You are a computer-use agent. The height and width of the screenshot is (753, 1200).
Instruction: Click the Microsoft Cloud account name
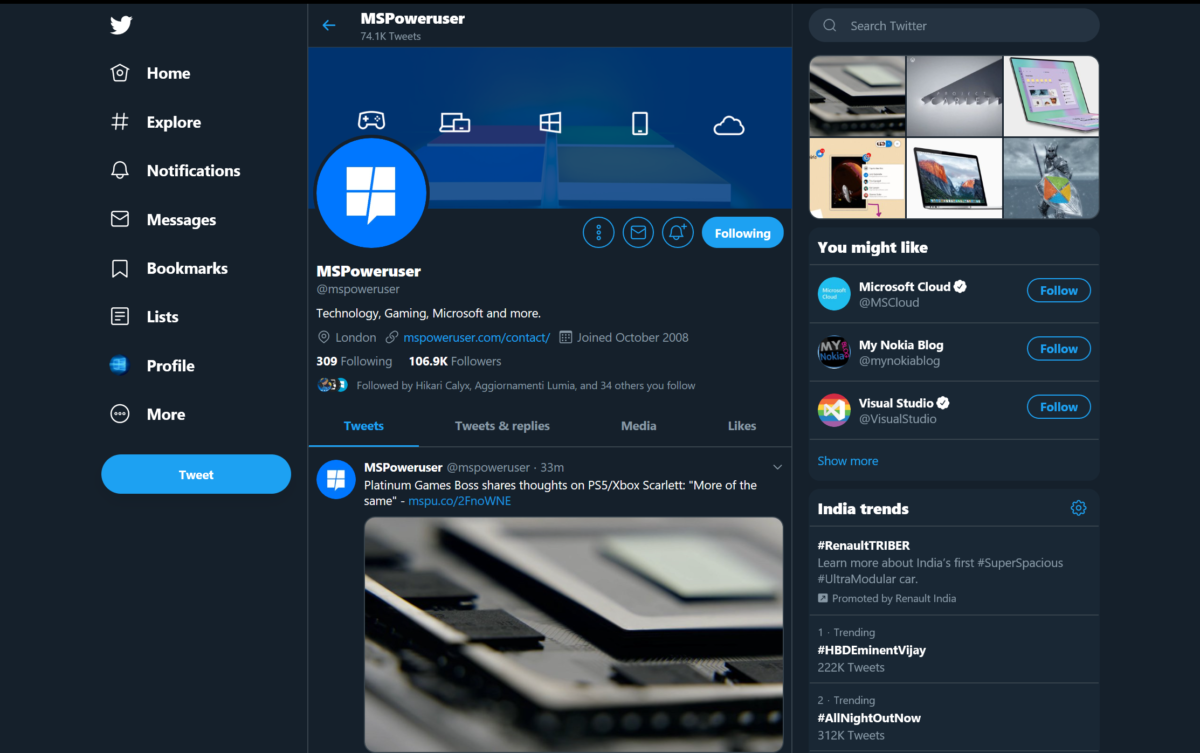(905, 287)
